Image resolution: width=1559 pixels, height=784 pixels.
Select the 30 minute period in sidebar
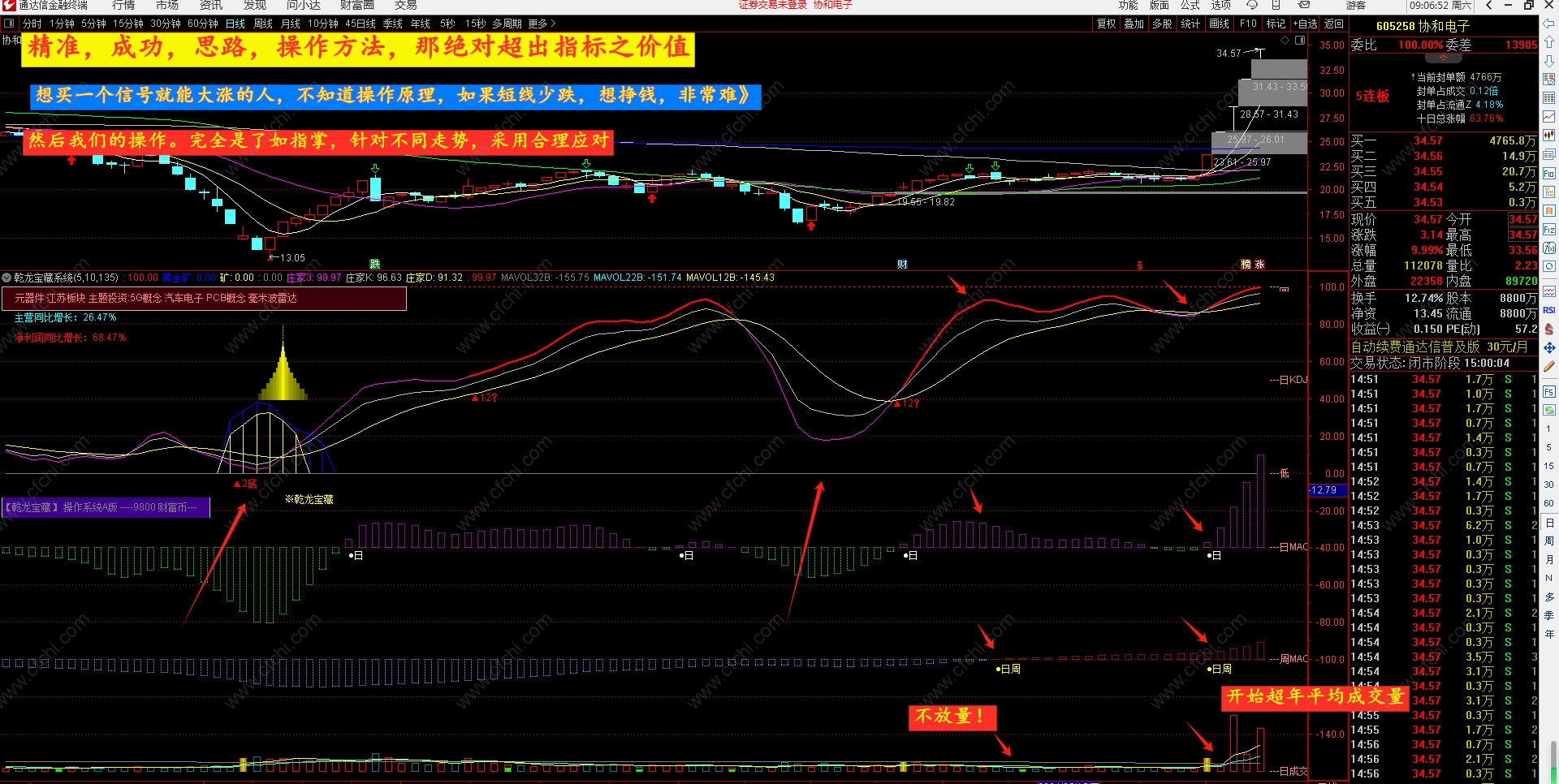click(x=1549, y=485)
